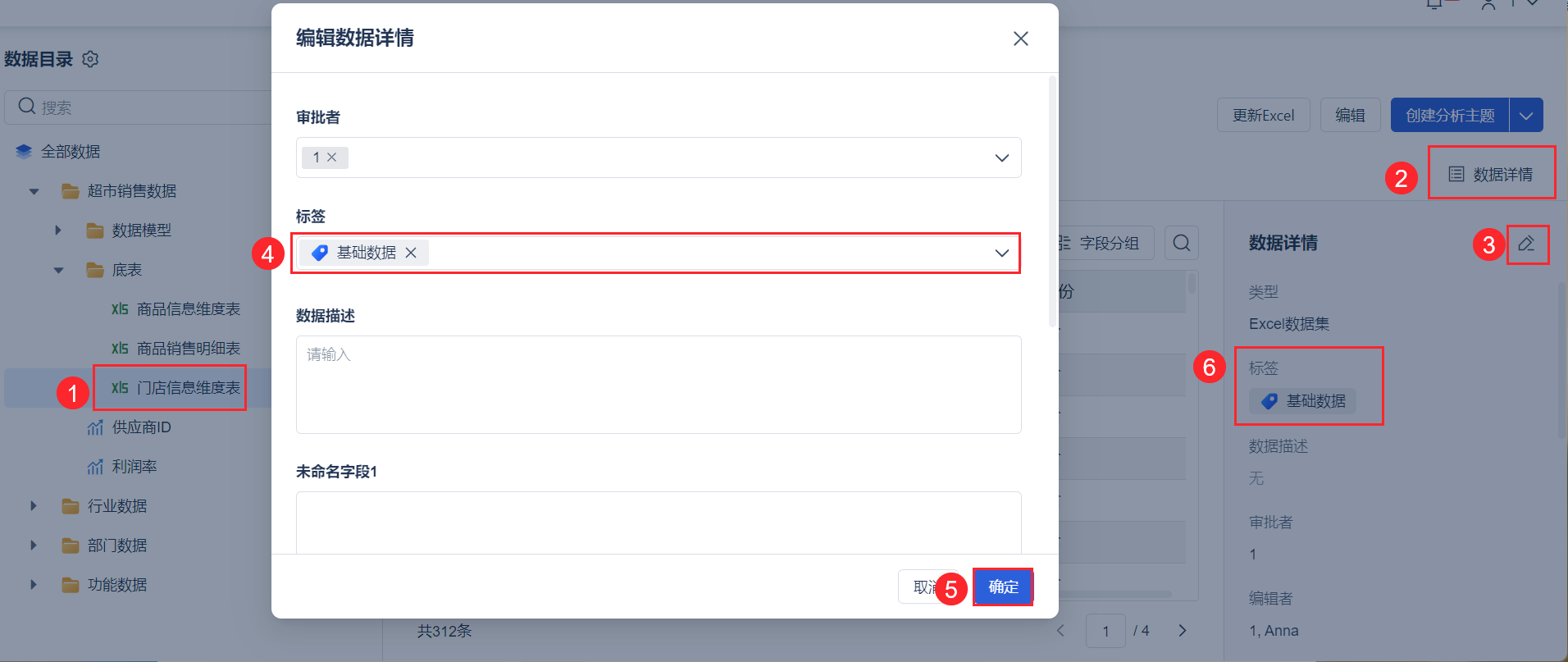Click the 字段分组 button
This screenshot has width=1568, height=662.
click(x=1107, y=243)
